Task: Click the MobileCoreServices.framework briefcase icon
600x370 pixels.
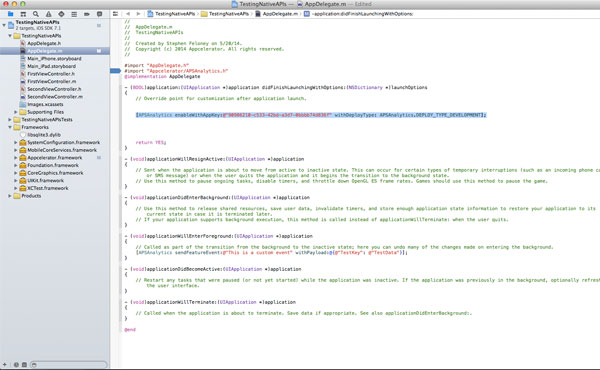Action: coord(23,150)
